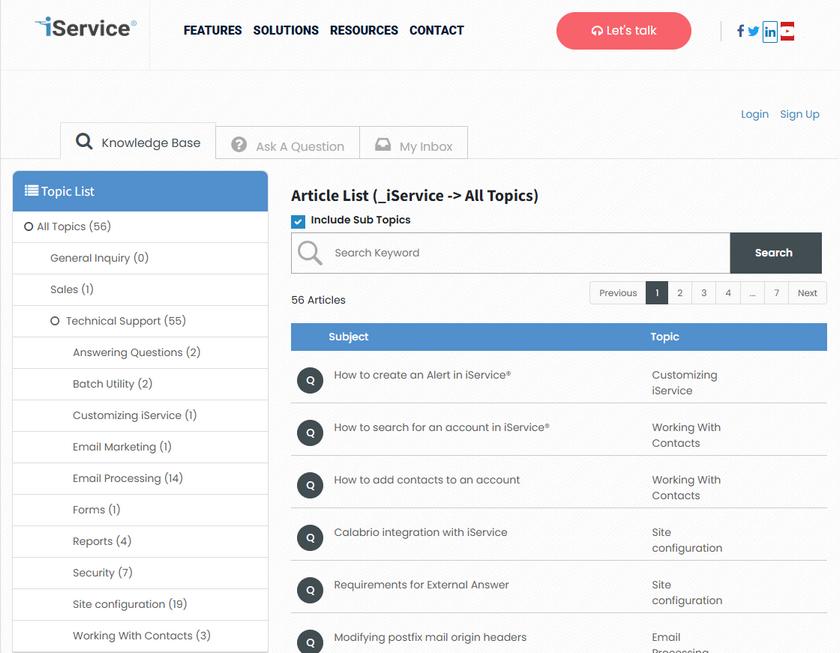Open the Facebook social icon
This screenshot has width=840, height=653.
click(740, 31)
